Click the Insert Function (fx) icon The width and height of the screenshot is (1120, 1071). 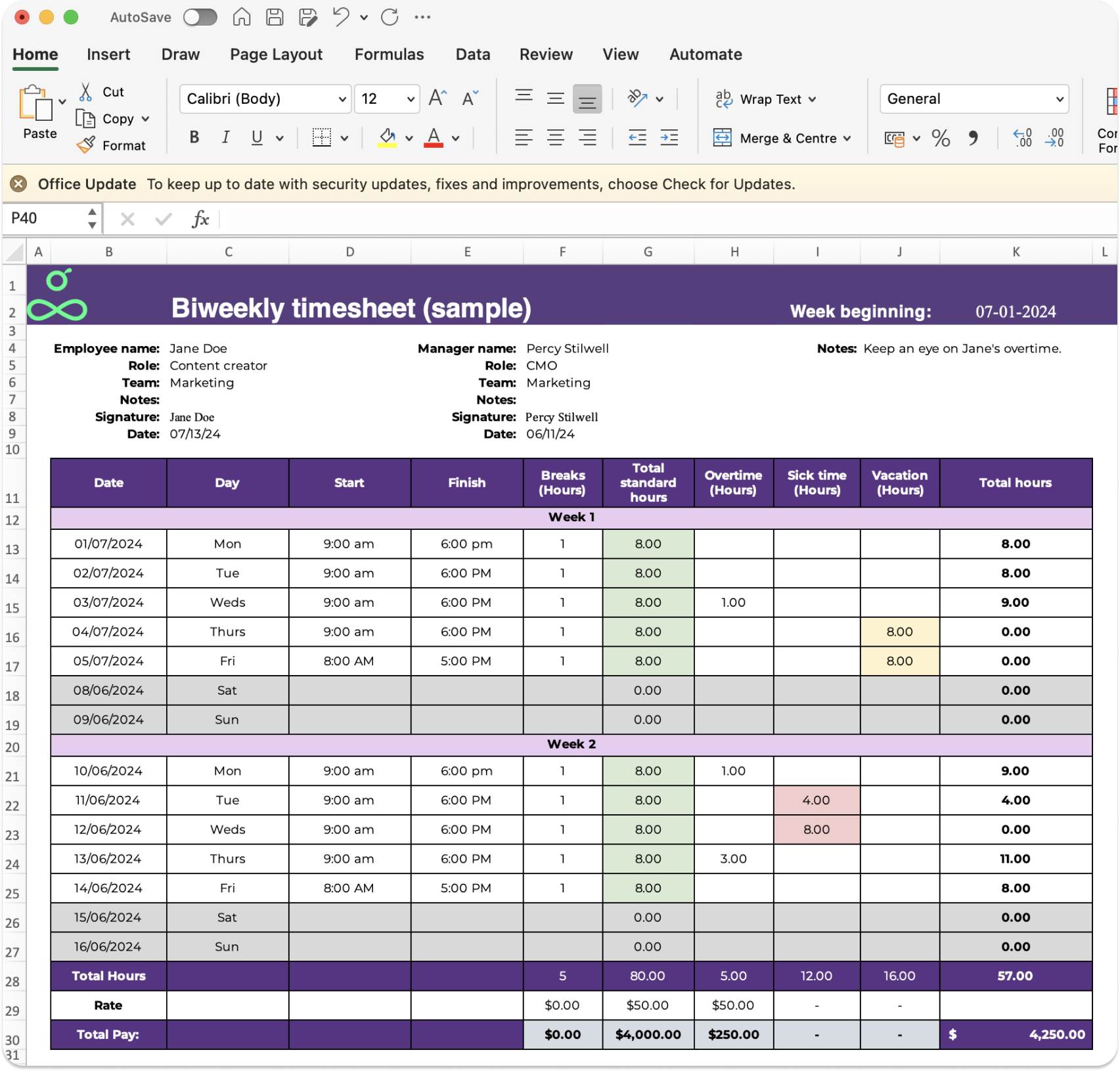pyautogui.click(x=200, y=219)
